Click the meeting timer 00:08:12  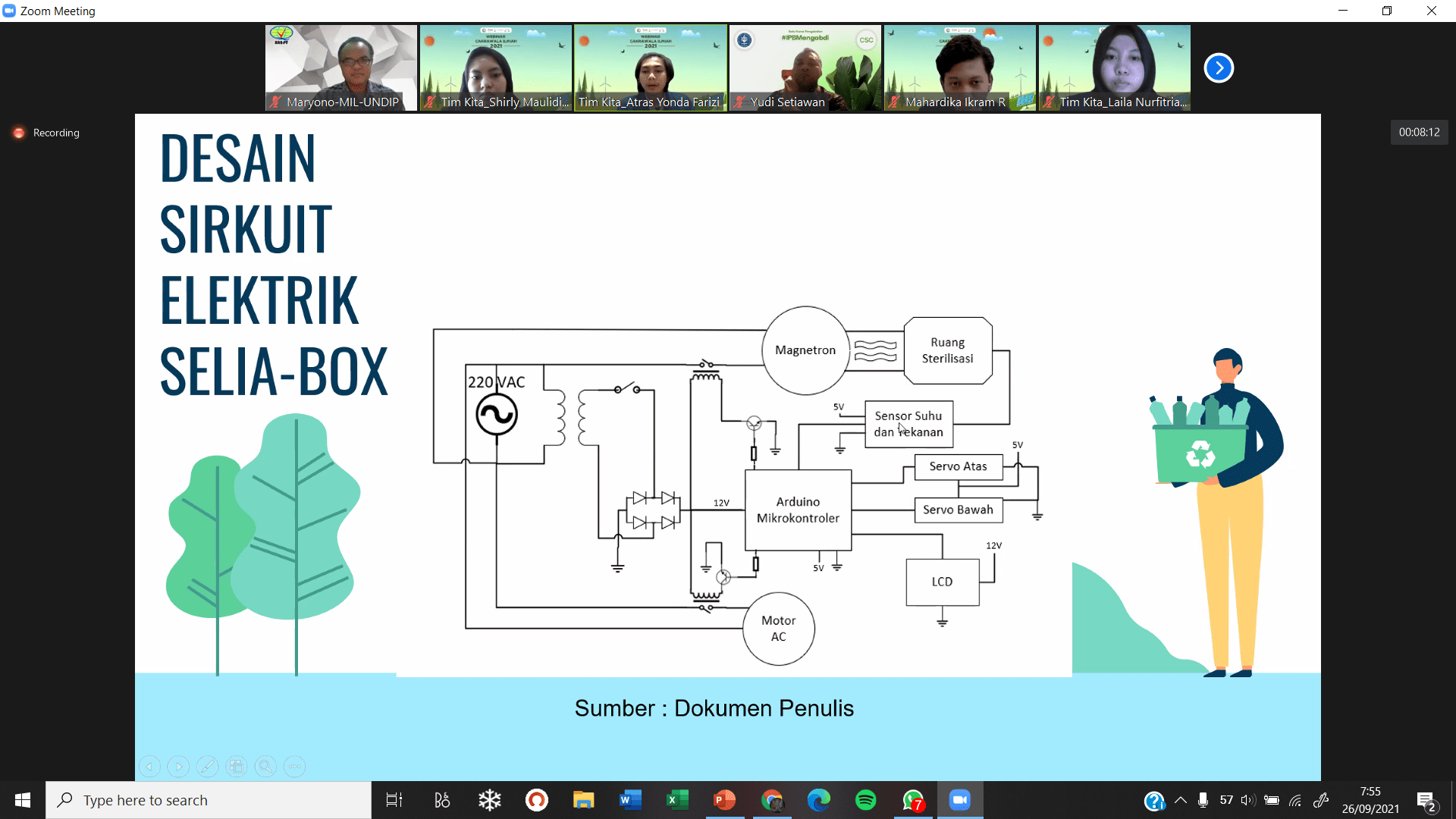tap(1419, 133)
